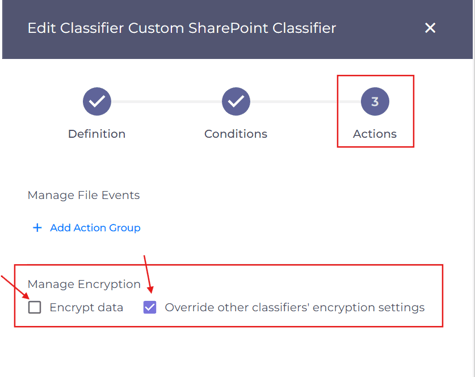Click the Encrypt data label text
475x377 pixels.
86,307
